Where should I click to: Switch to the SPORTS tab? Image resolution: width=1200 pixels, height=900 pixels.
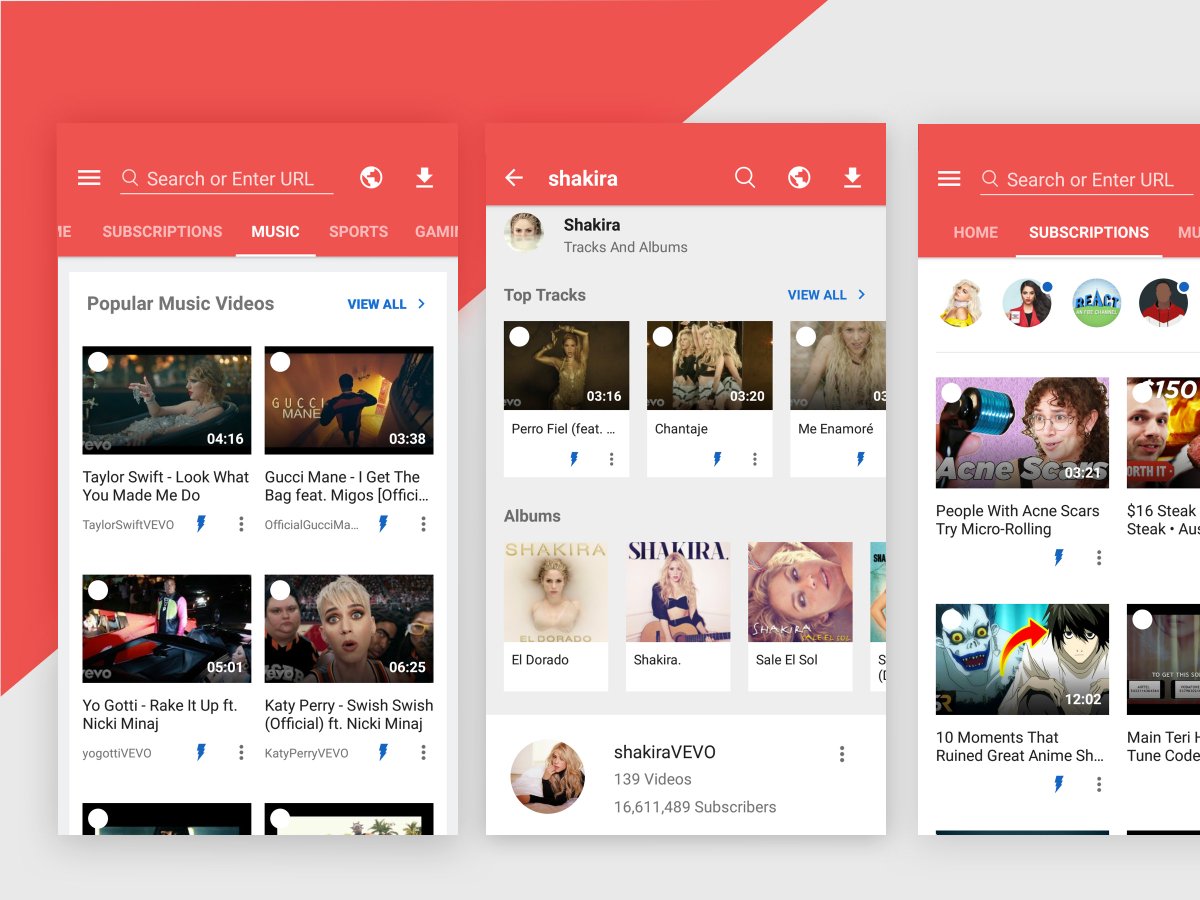(x=358, y=231)
